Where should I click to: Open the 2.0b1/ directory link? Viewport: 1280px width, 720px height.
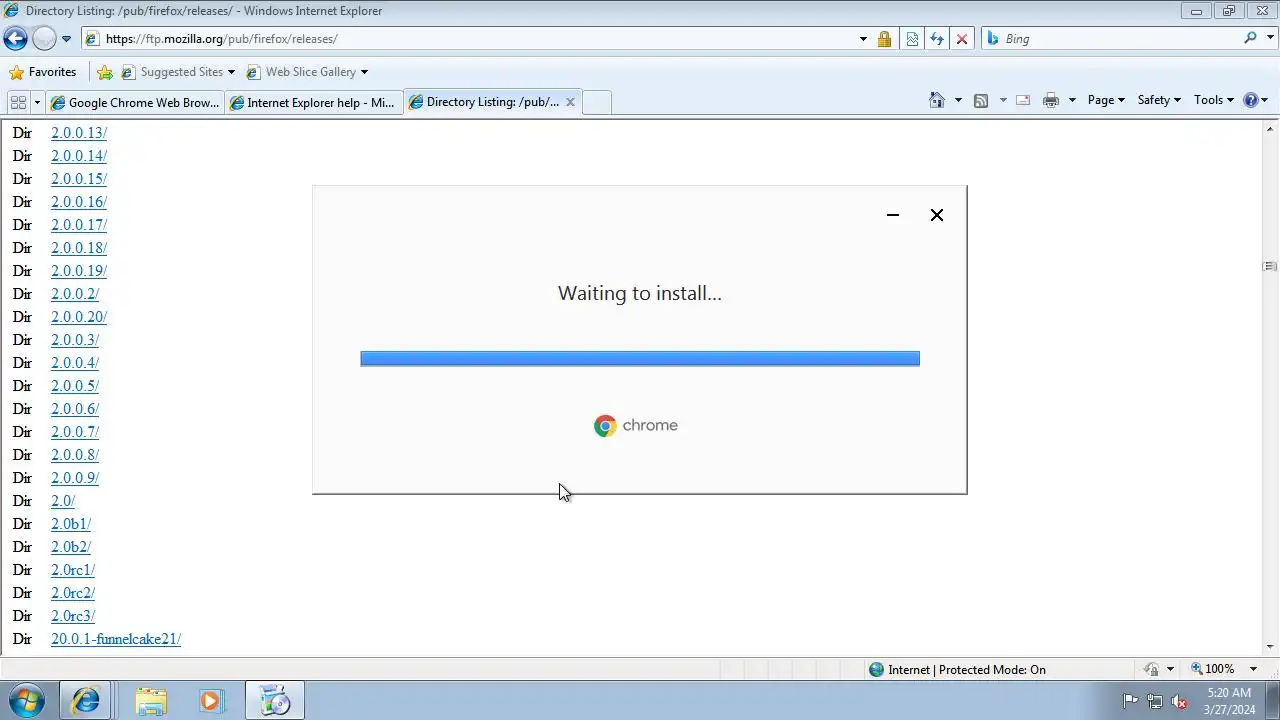pos(71,524)
